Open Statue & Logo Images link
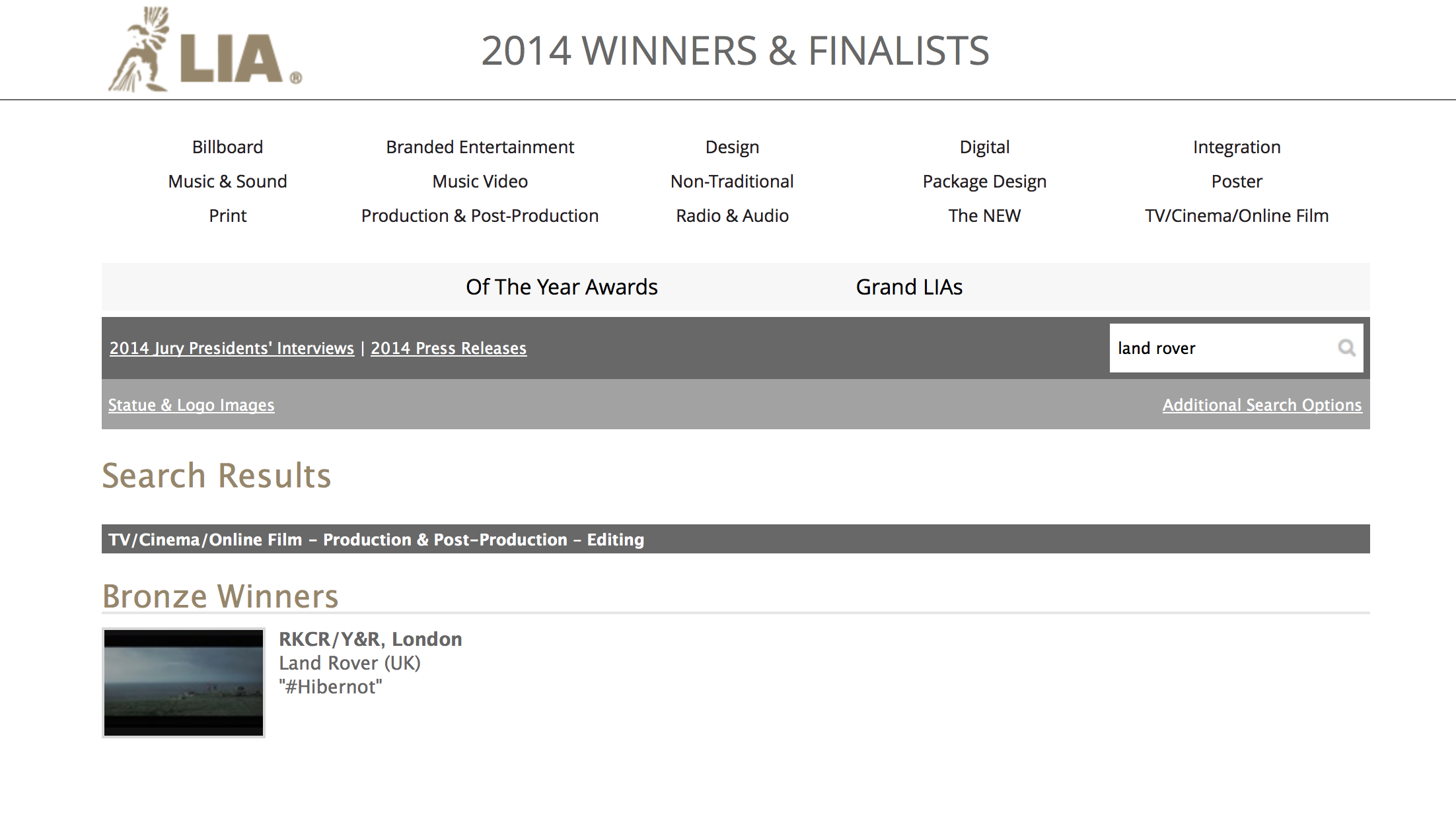1456x840 pixels. click(191, 405)
